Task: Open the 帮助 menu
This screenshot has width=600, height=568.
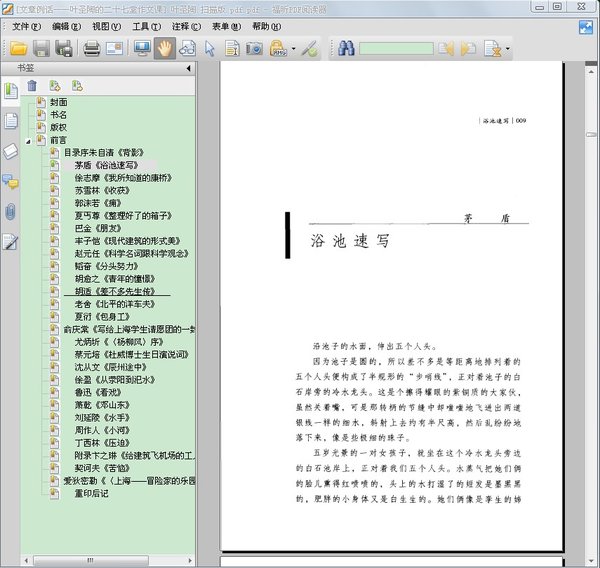Action: pos(267,26)
